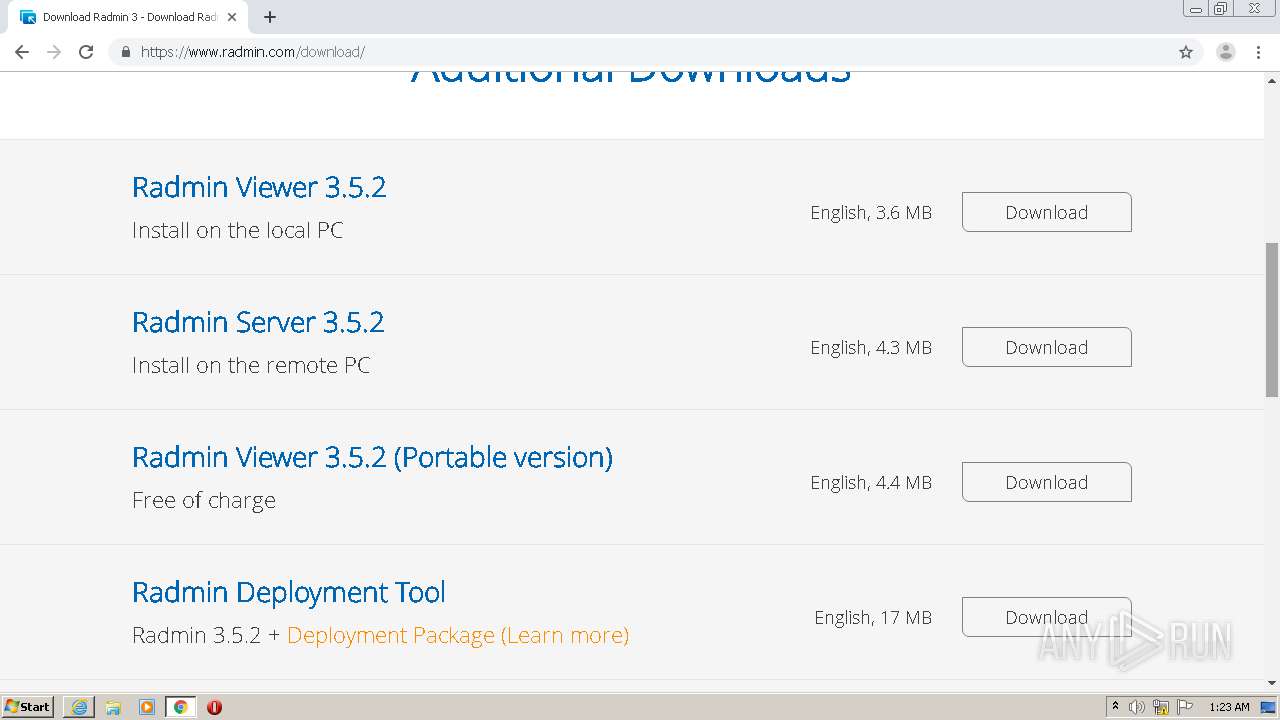Go back to the previous page
Viewport: 1280px width, 720px height.
(22, 52)
